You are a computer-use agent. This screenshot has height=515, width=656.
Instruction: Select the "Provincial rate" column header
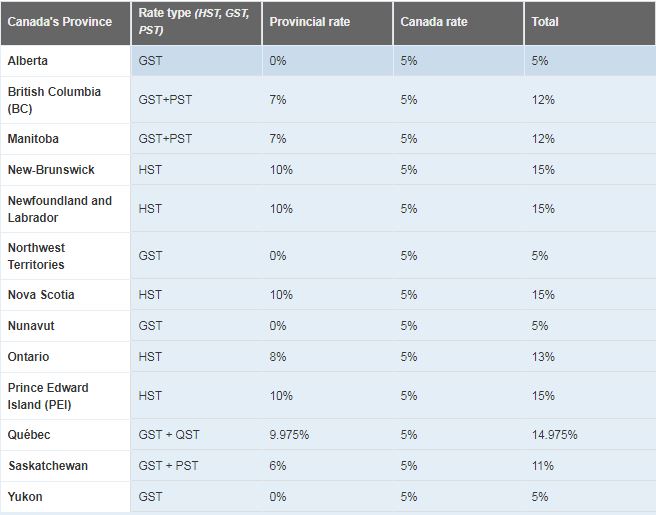coord(310,22)
